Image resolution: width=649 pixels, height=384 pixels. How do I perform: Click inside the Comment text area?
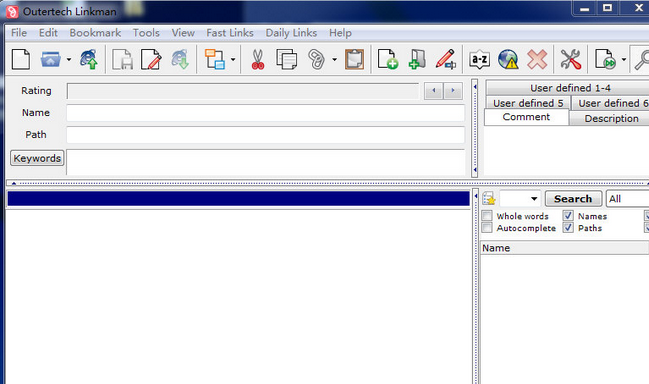(566, 151)
